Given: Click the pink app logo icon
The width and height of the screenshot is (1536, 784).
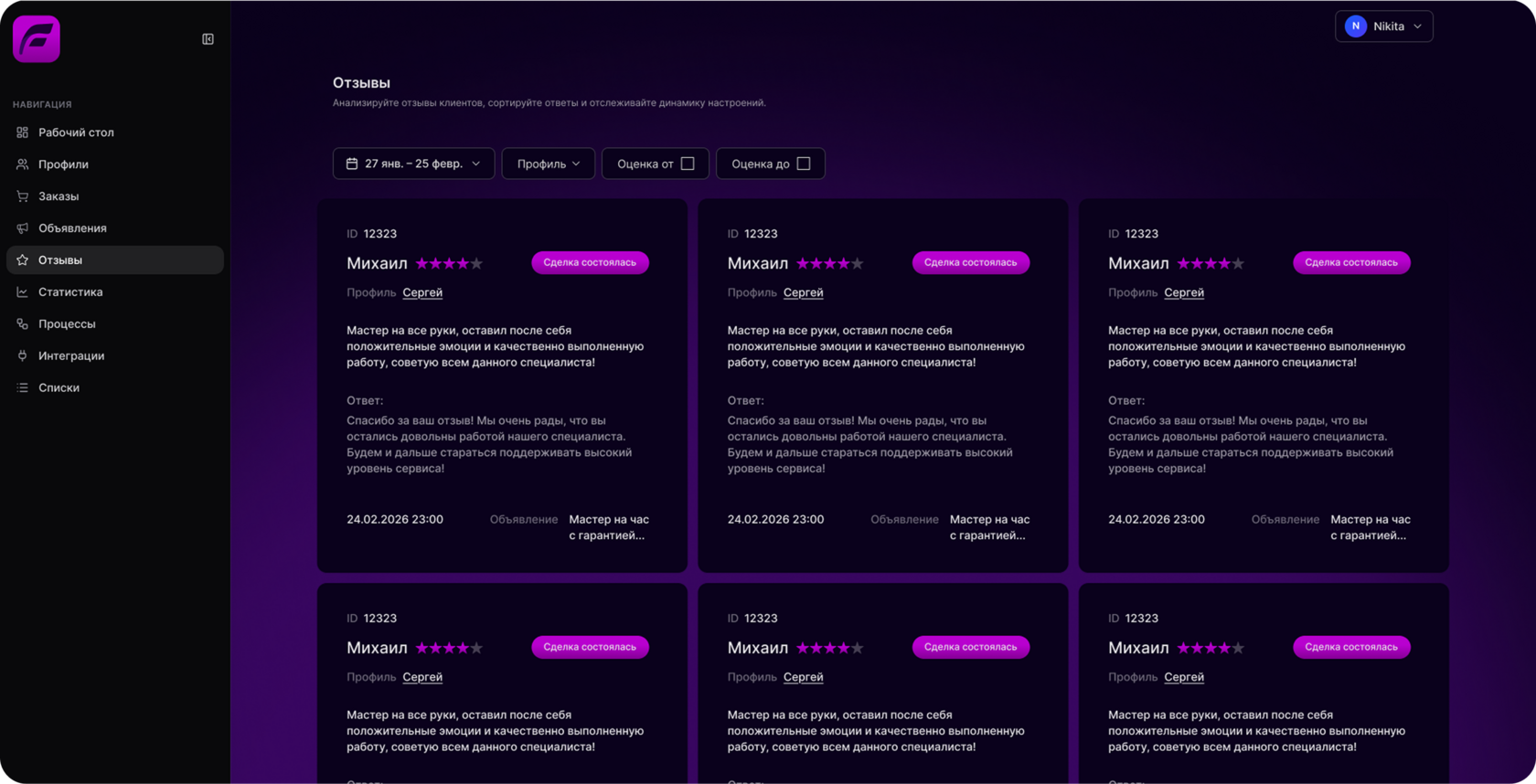Looking at the screenshot, I should click(x=37, y=39).
